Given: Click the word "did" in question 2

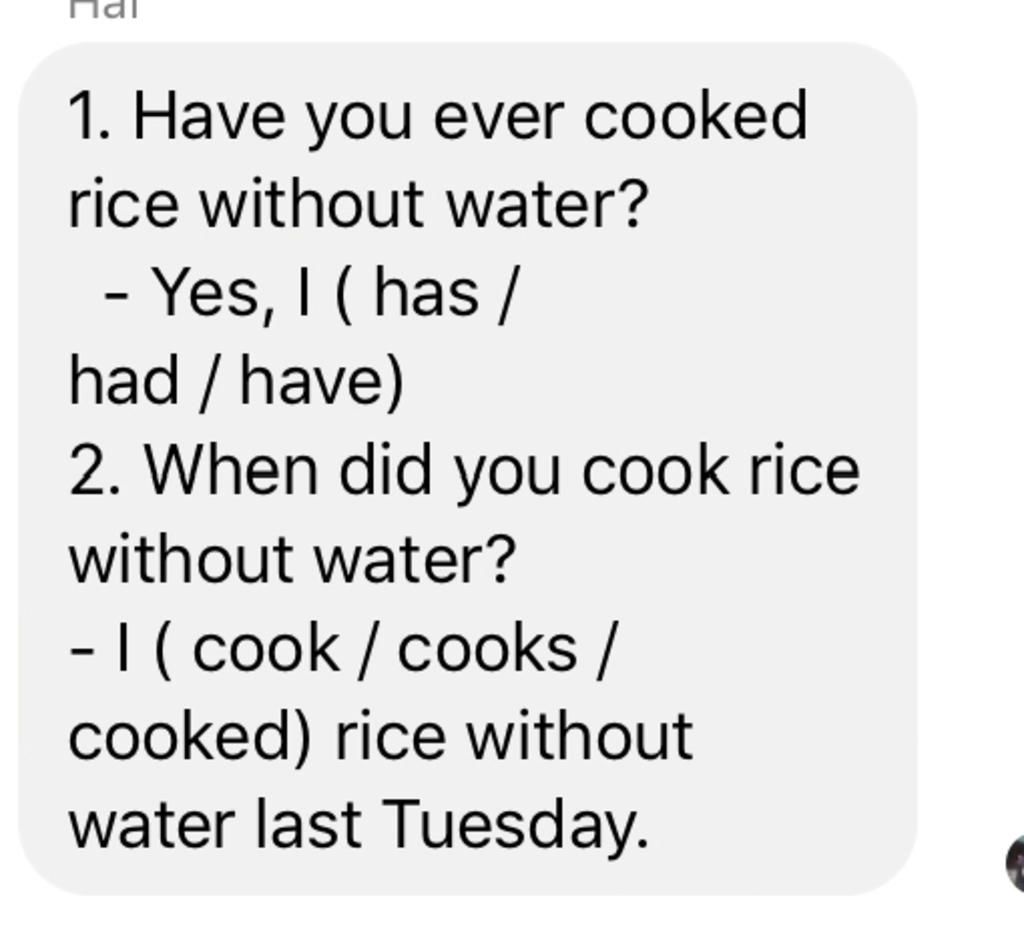Looking at the screenshot, I should pos(385,470).
